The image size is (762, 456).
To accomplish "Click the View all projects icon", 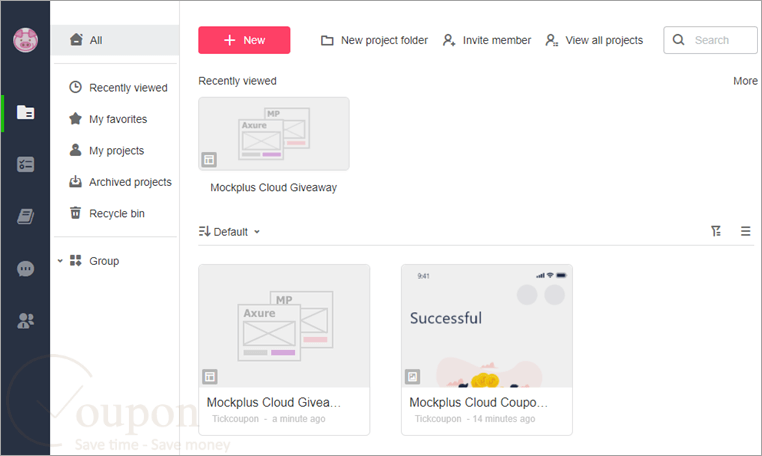I will (x=552, y=40).
